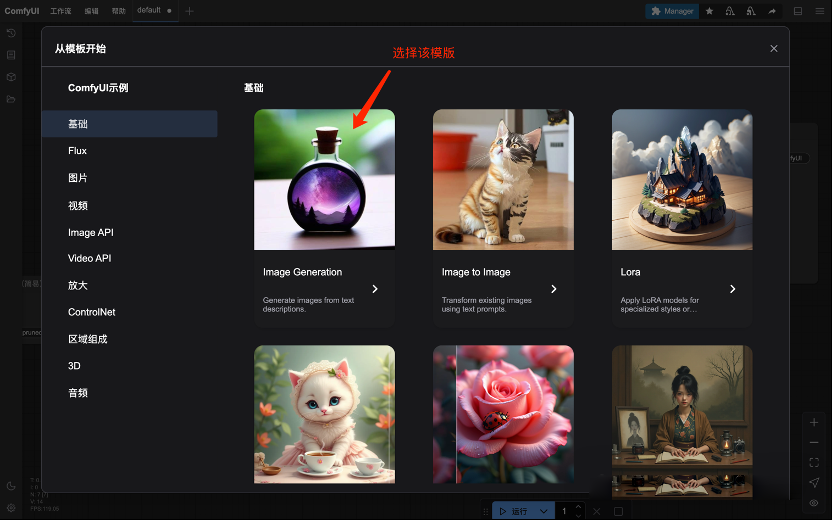The height and width of the screenshot is (520, 832).
Task: Click the drag handle beside run button
Action: (486, 512)
